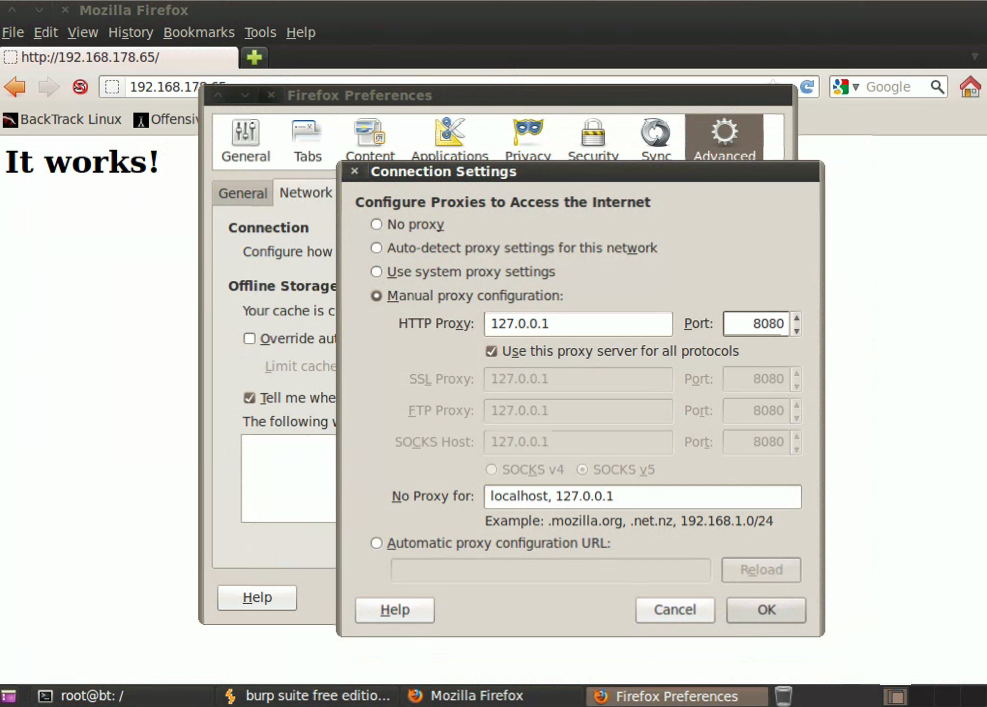Screen dimensions: 987x707
Task: Open the Privacy preferences pane
Action: pyautogui.click(x=527, y=140)
